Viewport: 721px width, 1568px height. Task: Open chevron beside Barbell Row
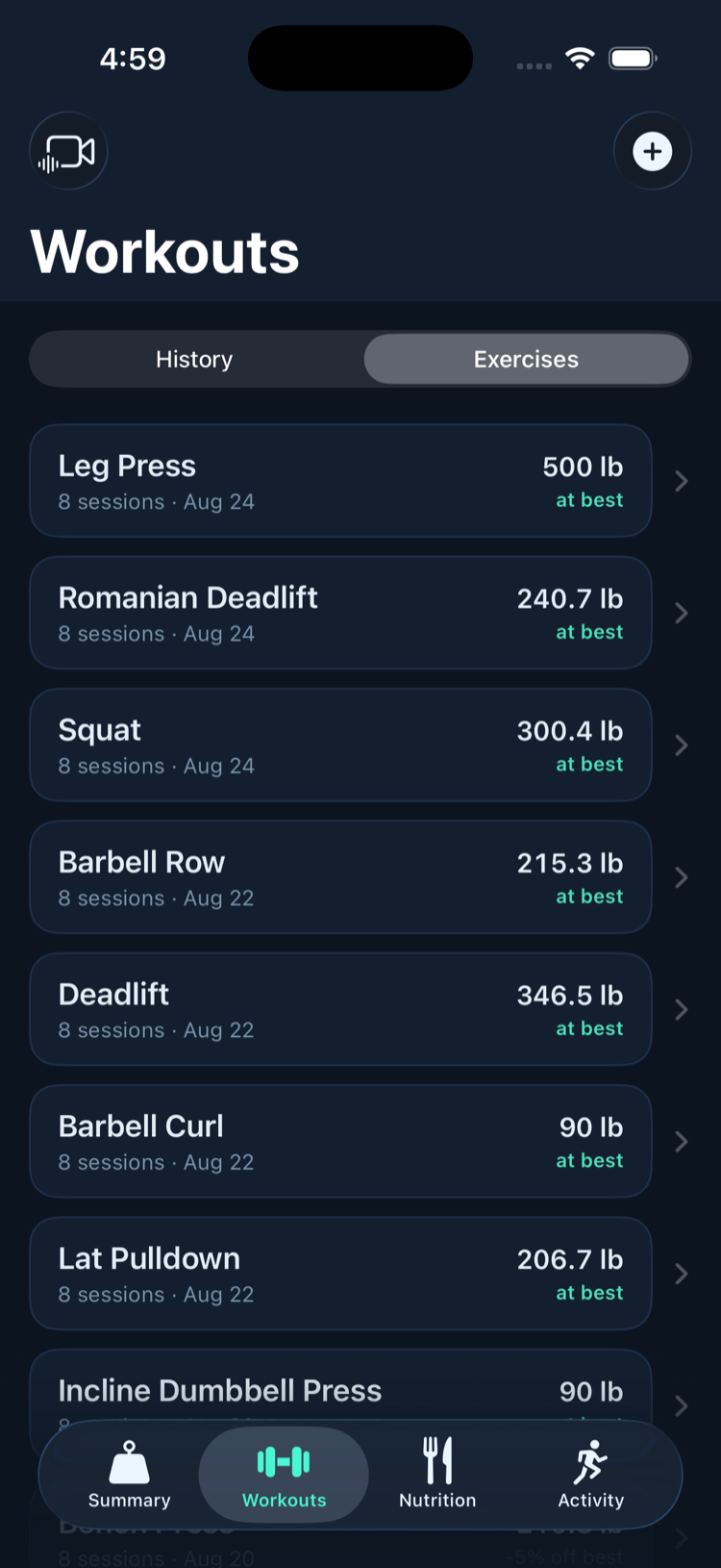click(681, 877)
